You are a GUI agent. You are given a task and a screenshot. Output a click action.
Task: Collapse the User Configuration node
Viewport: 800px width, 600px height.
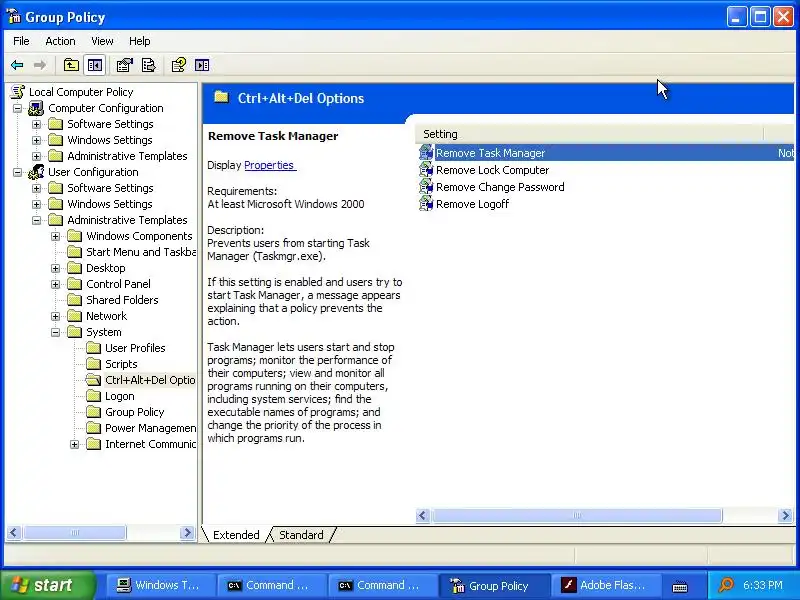[x=17, y=172]
